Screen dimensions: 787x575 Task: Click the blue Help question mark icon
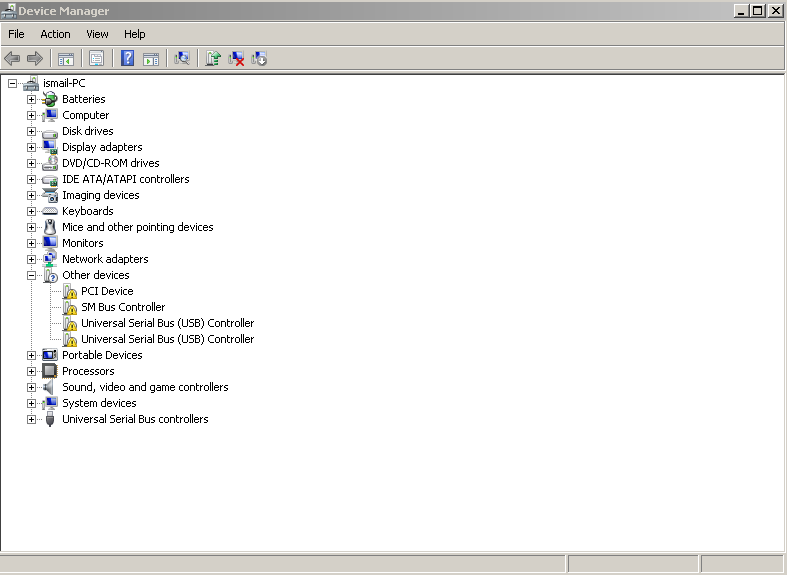(127, 58)
